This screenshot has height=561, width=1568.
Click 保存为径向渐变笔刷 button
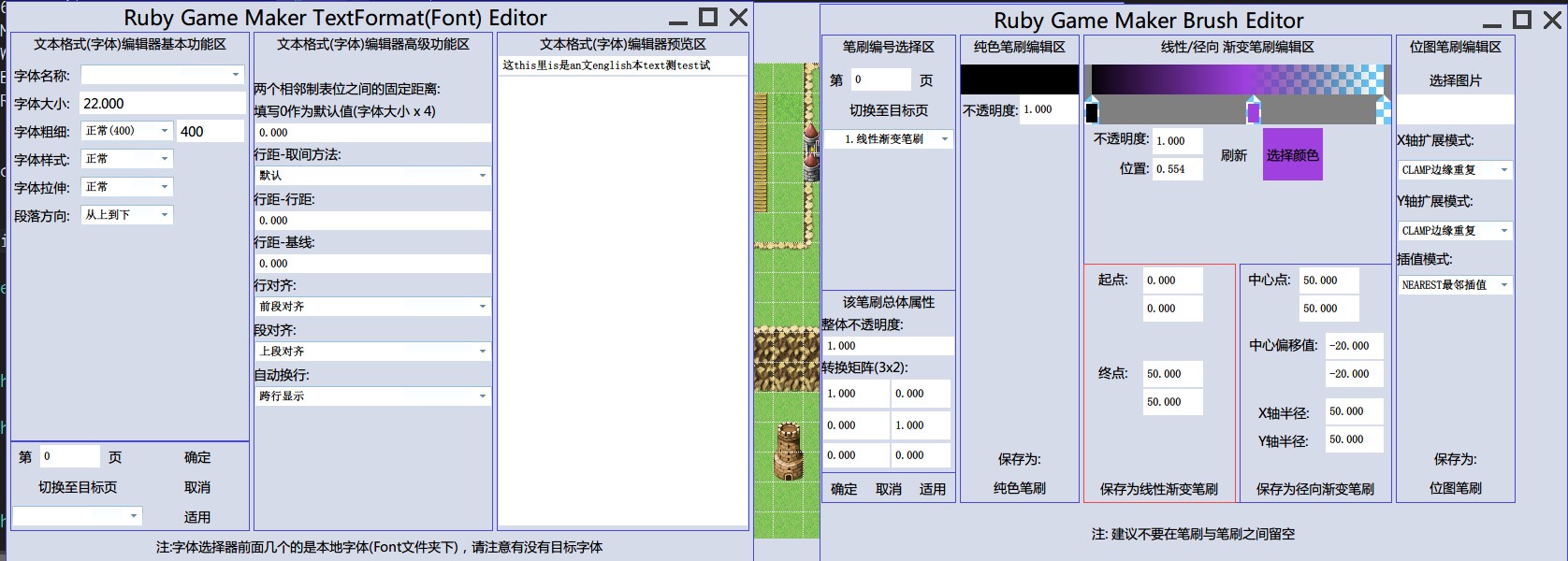point(1315,489)
